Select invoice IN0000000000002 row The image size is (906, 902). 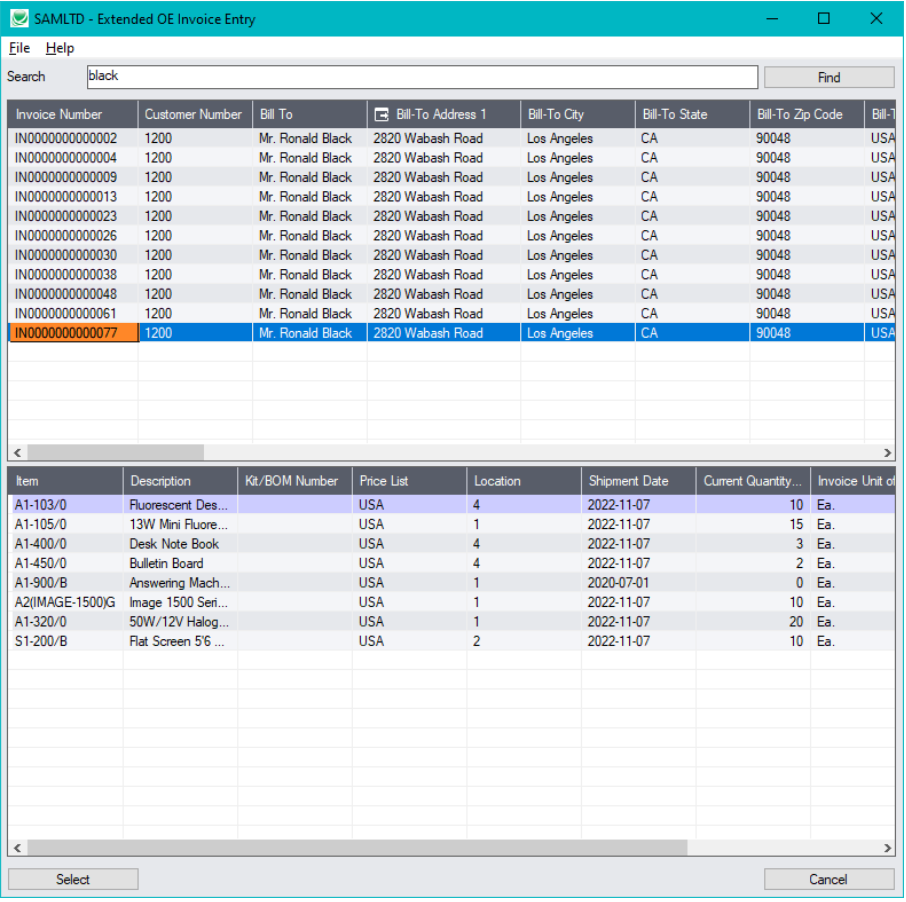pos(451,138)
